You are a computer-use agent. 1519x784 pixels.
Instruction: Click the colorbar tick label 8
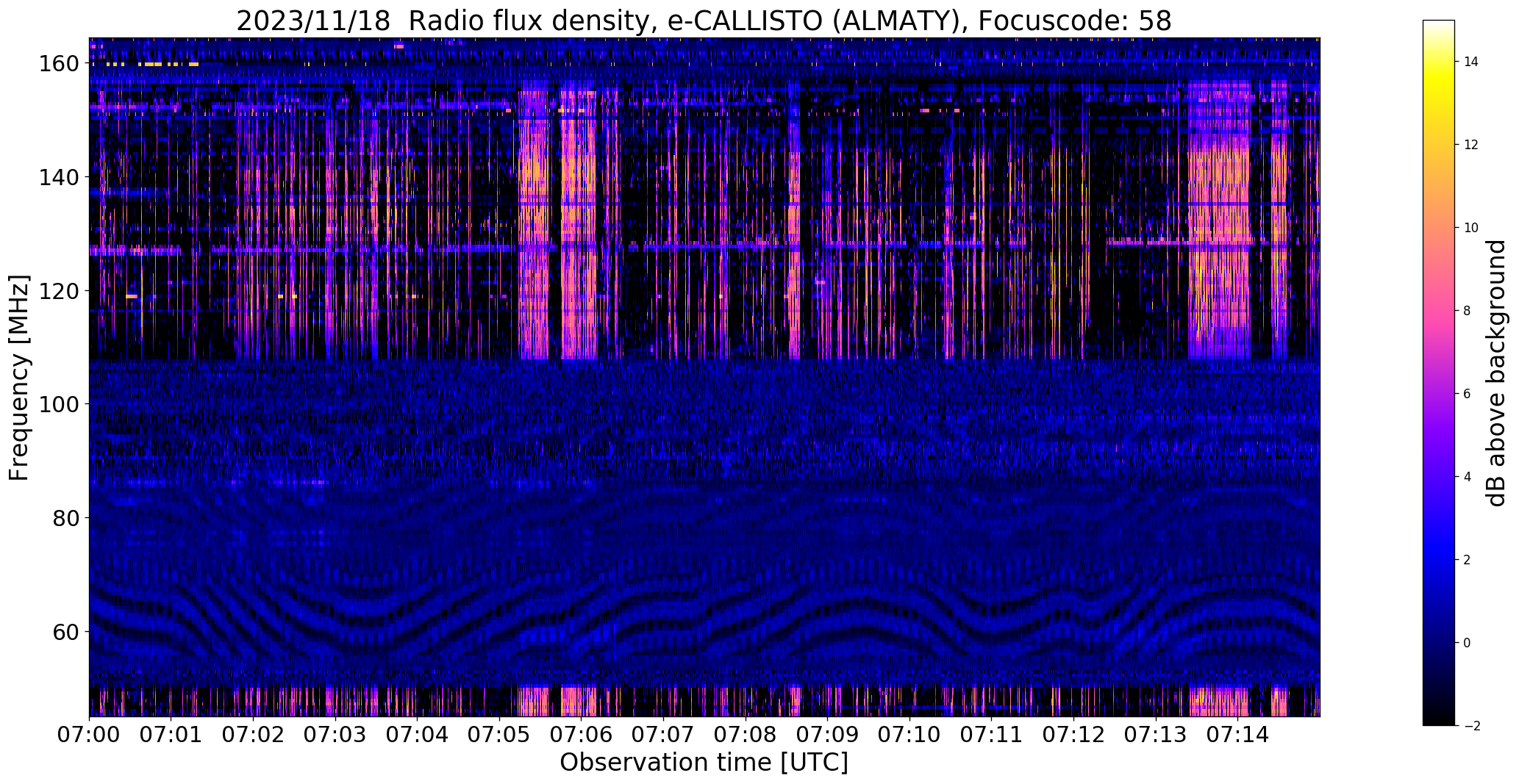tap(1468, 311)
